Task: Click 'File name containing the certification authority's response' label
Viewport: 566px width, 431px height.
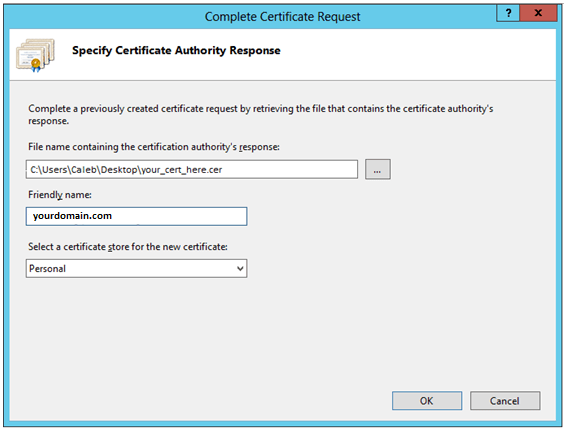Action: pos(154,147)
